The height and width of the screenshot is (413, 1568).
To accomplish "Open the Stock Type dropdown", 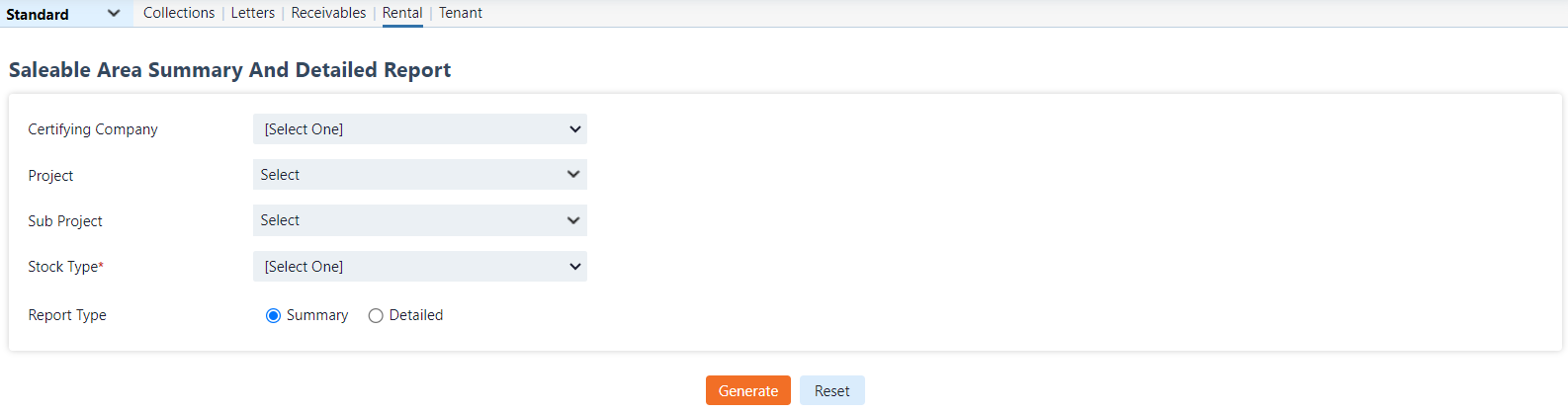I will [419, 267].
